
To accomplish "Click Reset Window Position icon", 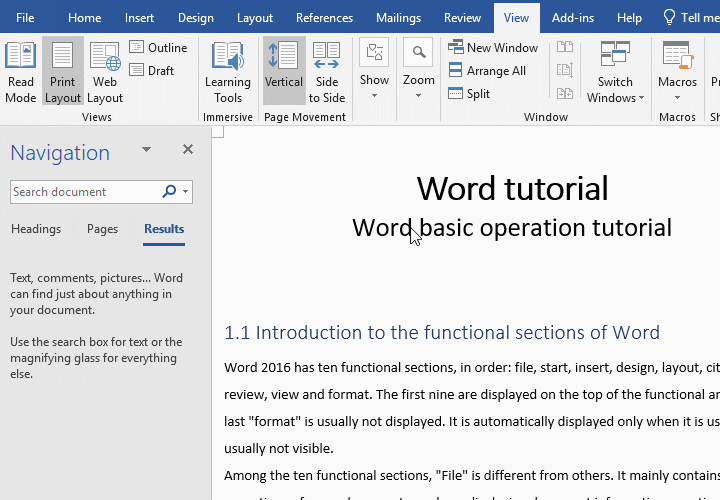I will click(565, 93).
